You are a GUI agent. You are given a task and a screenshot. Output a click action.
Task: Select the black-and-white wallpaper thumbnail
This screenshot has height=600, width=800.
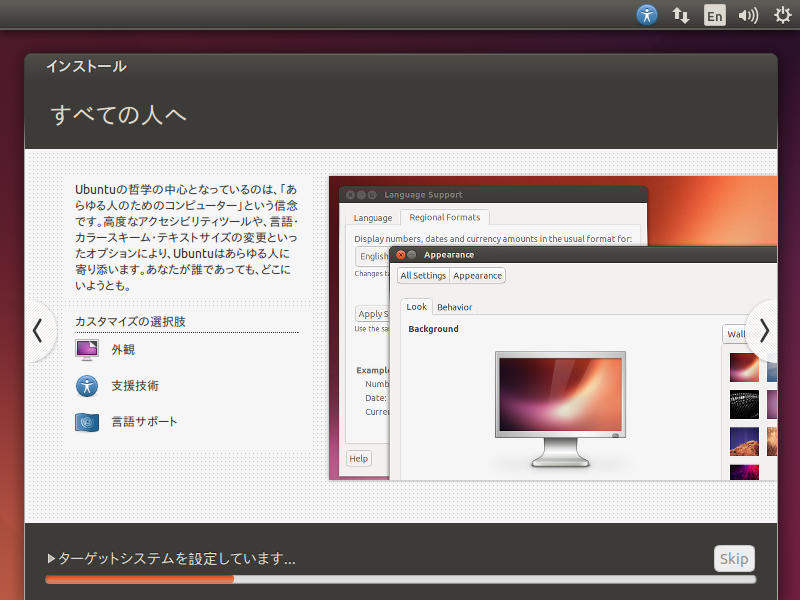(744, 404)
